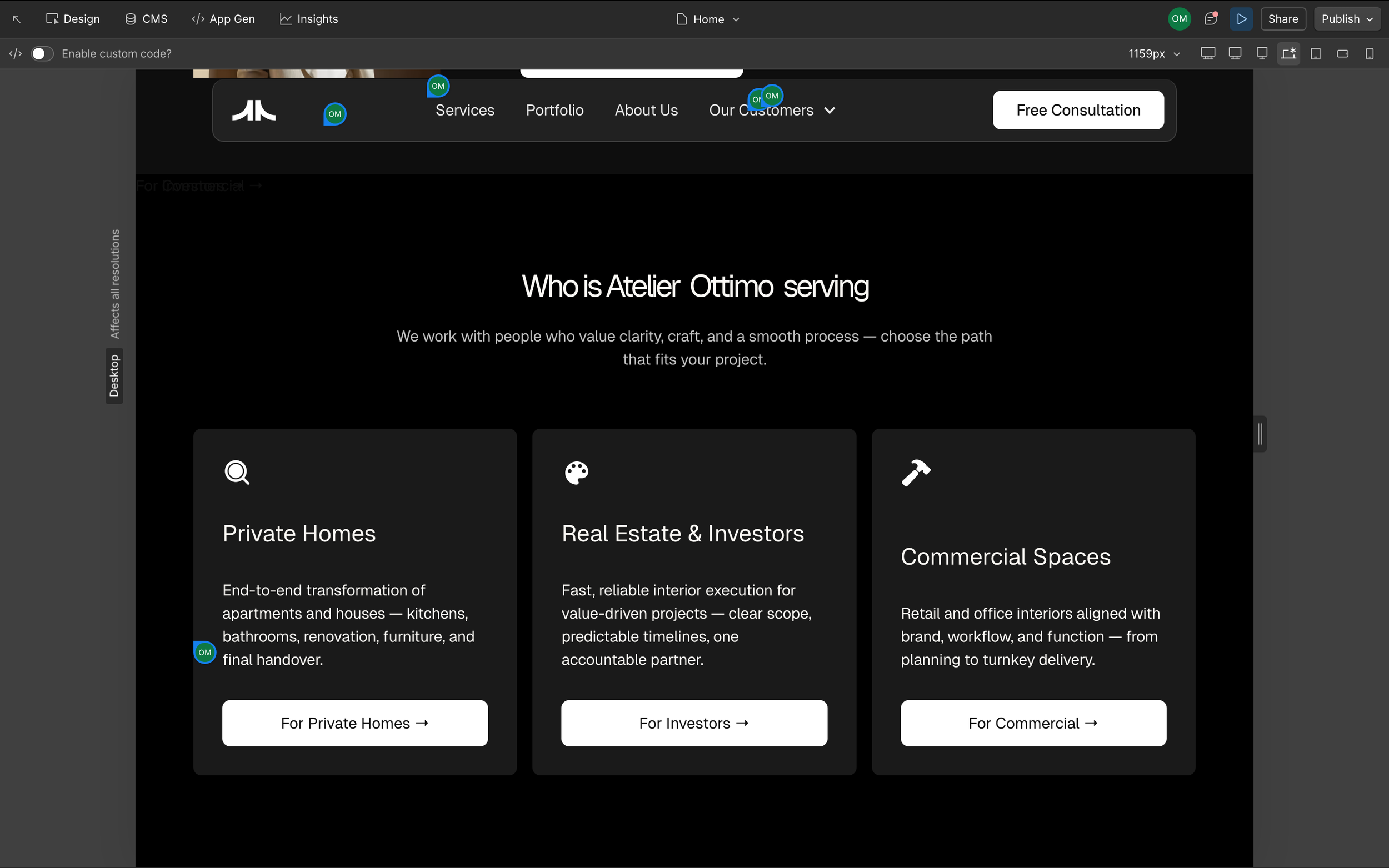Open the CMS tab
This screenshot has width=1389, height=868.
[147, 19]
